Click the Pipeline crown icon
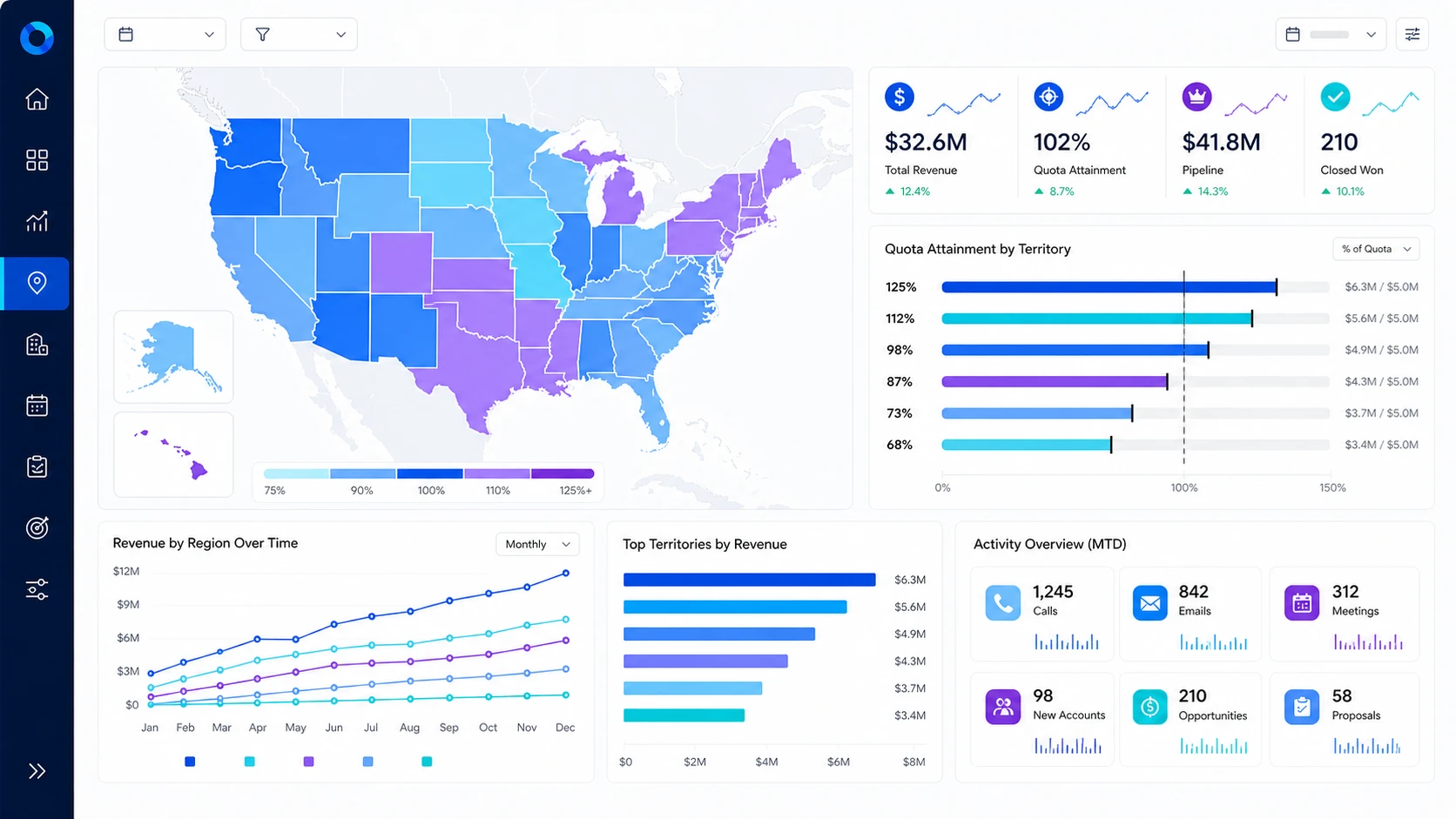1456x819 pixels. click(x=1196, y=97)
